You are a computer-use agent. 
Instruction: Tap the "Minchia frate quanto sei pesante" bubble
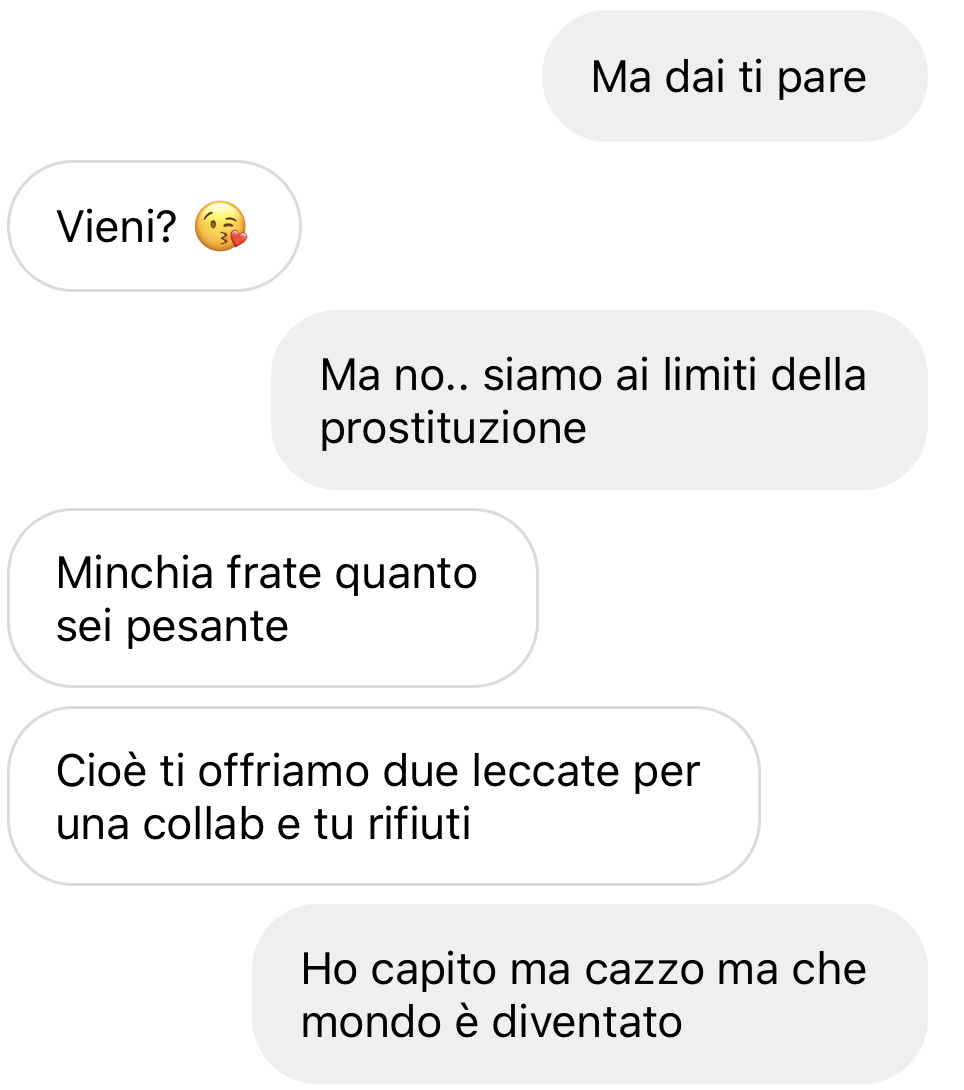(x=272, y=598)
